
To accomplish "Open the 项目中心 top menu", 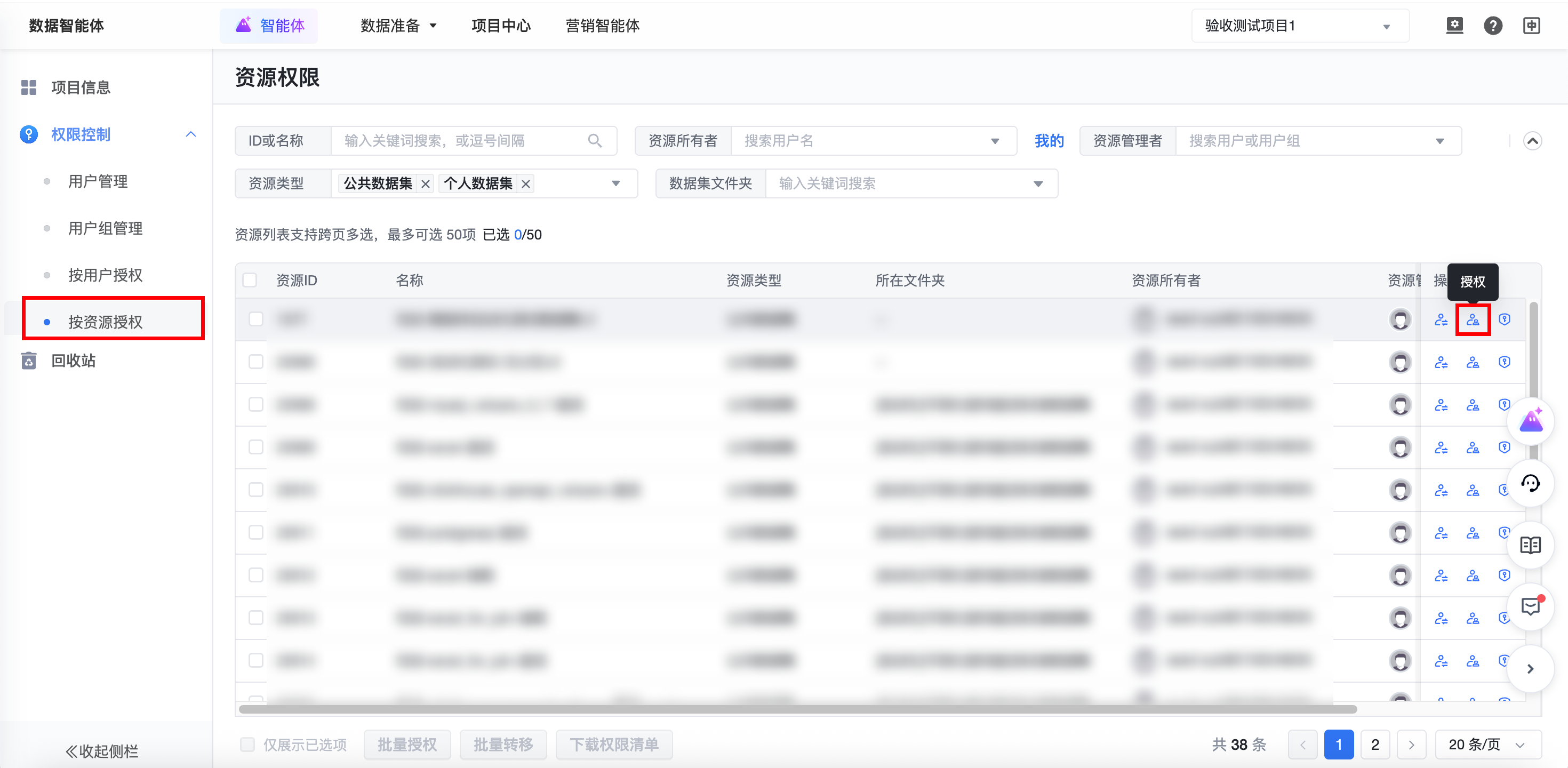I will [x=500, y=26].
